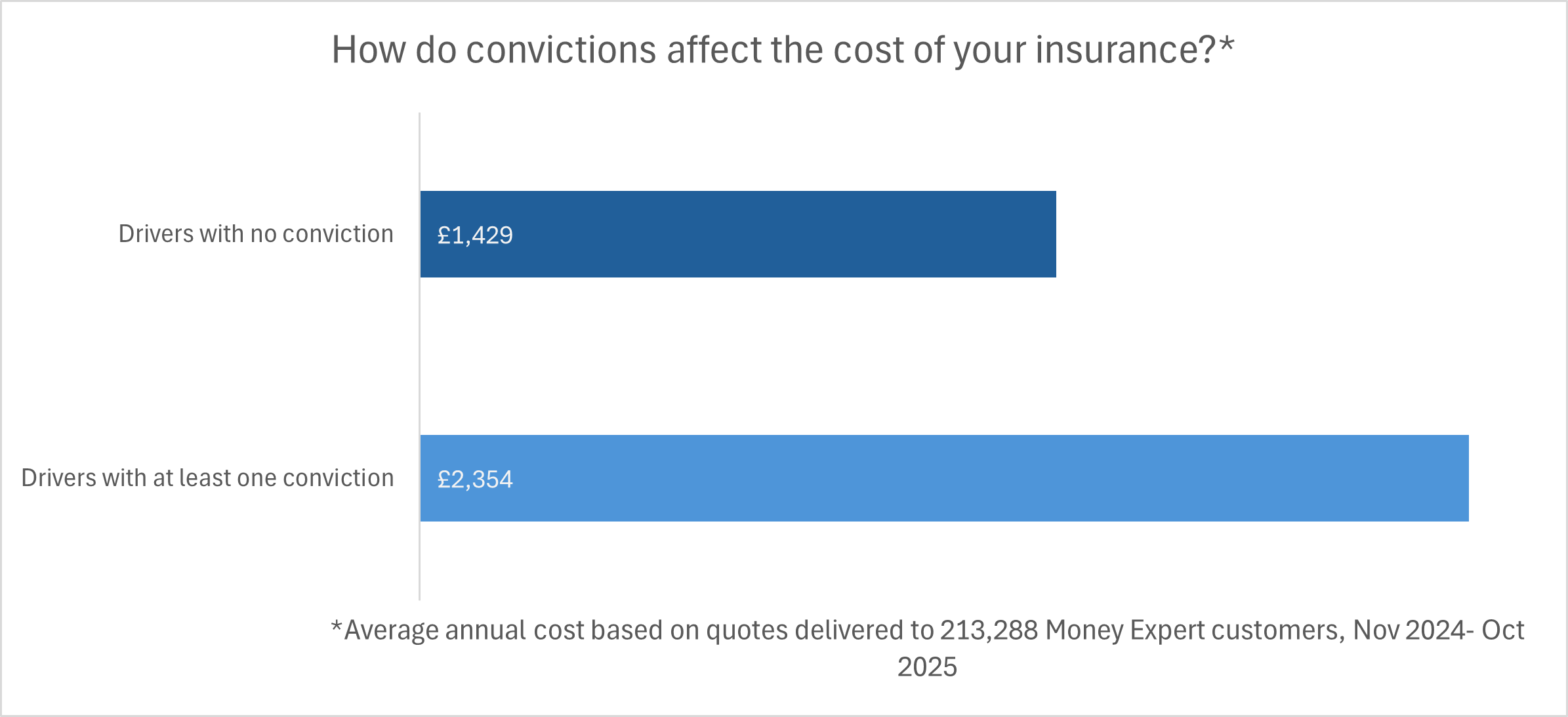Select the 'Drivers with no conviction' axis label
Image resolution: width=1568 pixels, height=717 pixels.
coord(256,234)
